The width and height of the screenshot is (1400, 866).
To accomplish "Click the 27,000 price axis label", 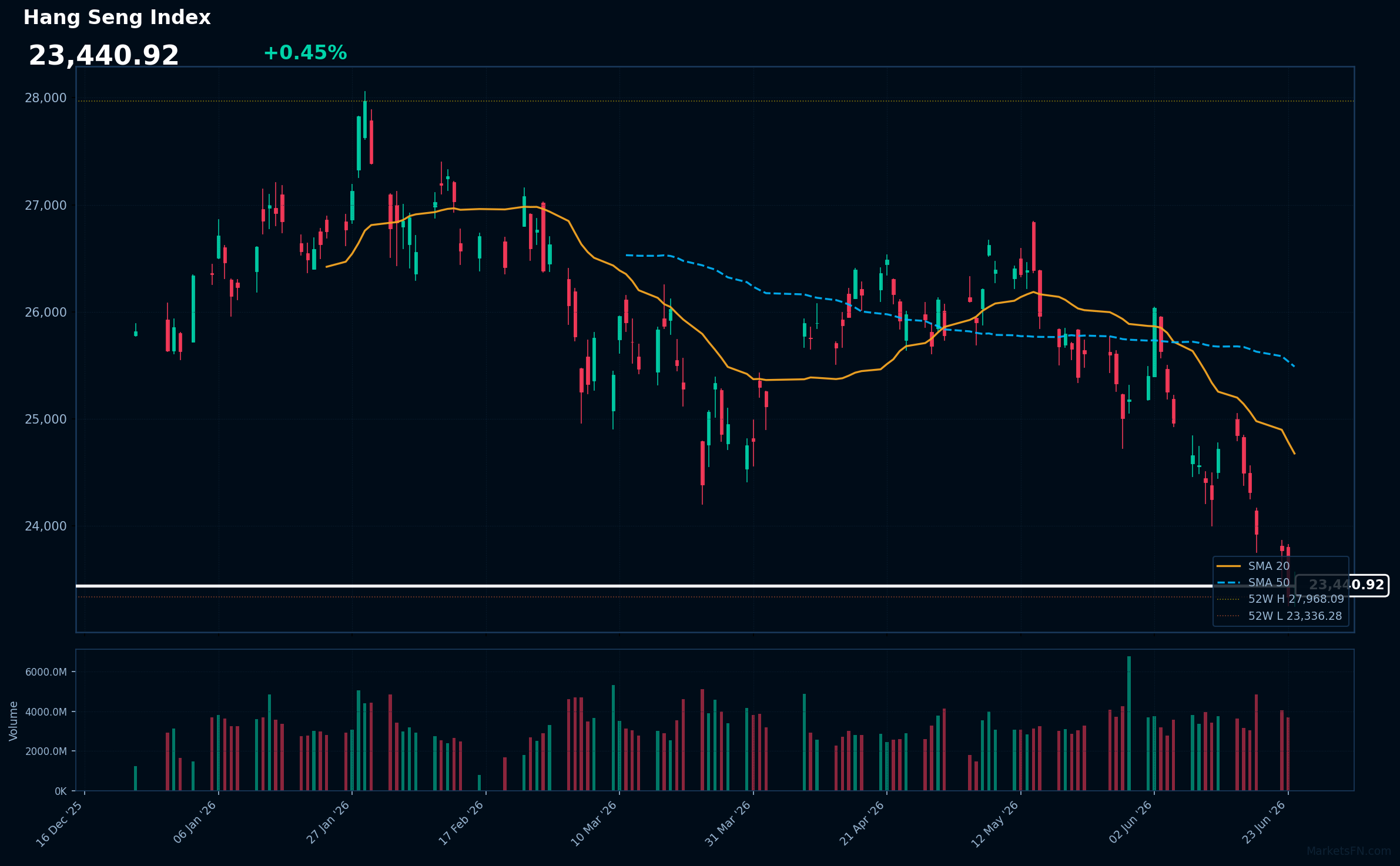I will coord(45,206).
